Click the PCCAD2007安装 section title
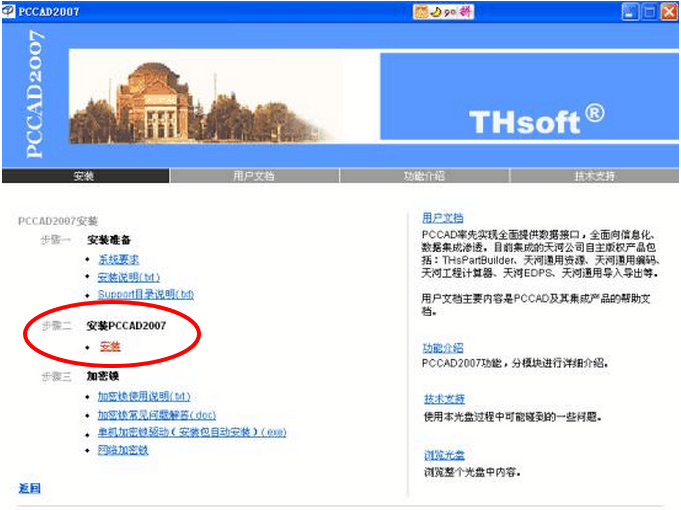Image resolution: width=681 pixels, height=510 pixels. tap(58, 221)
